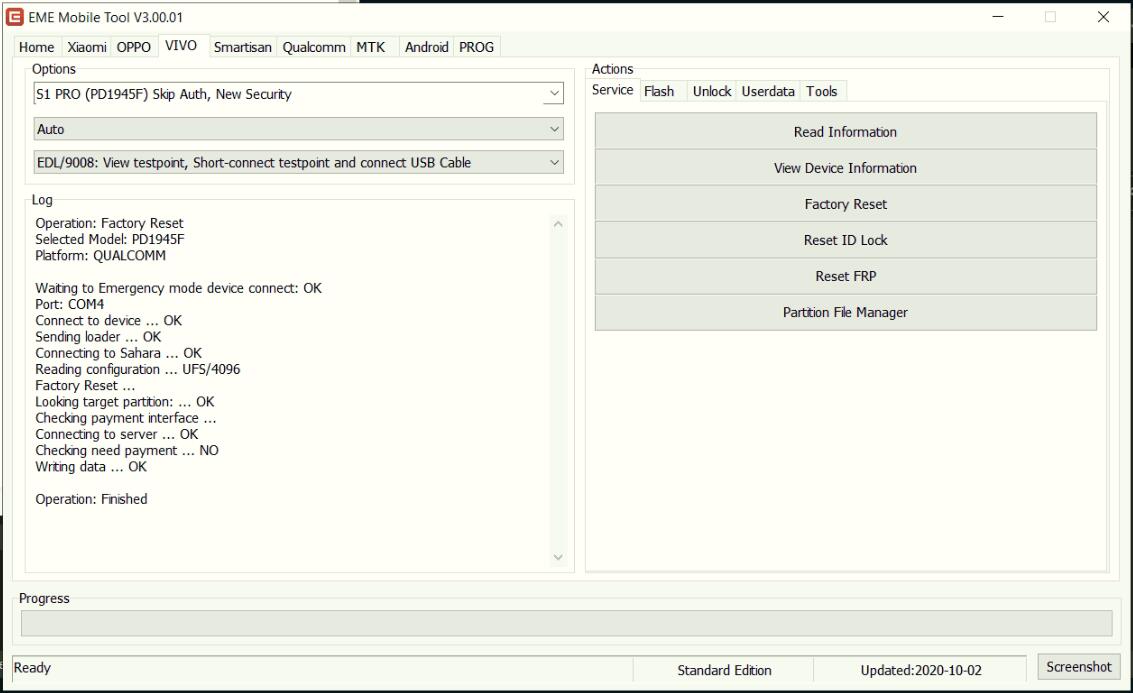Switch to the Home tab
The image size is (1133, 693).
coord(37,47)
